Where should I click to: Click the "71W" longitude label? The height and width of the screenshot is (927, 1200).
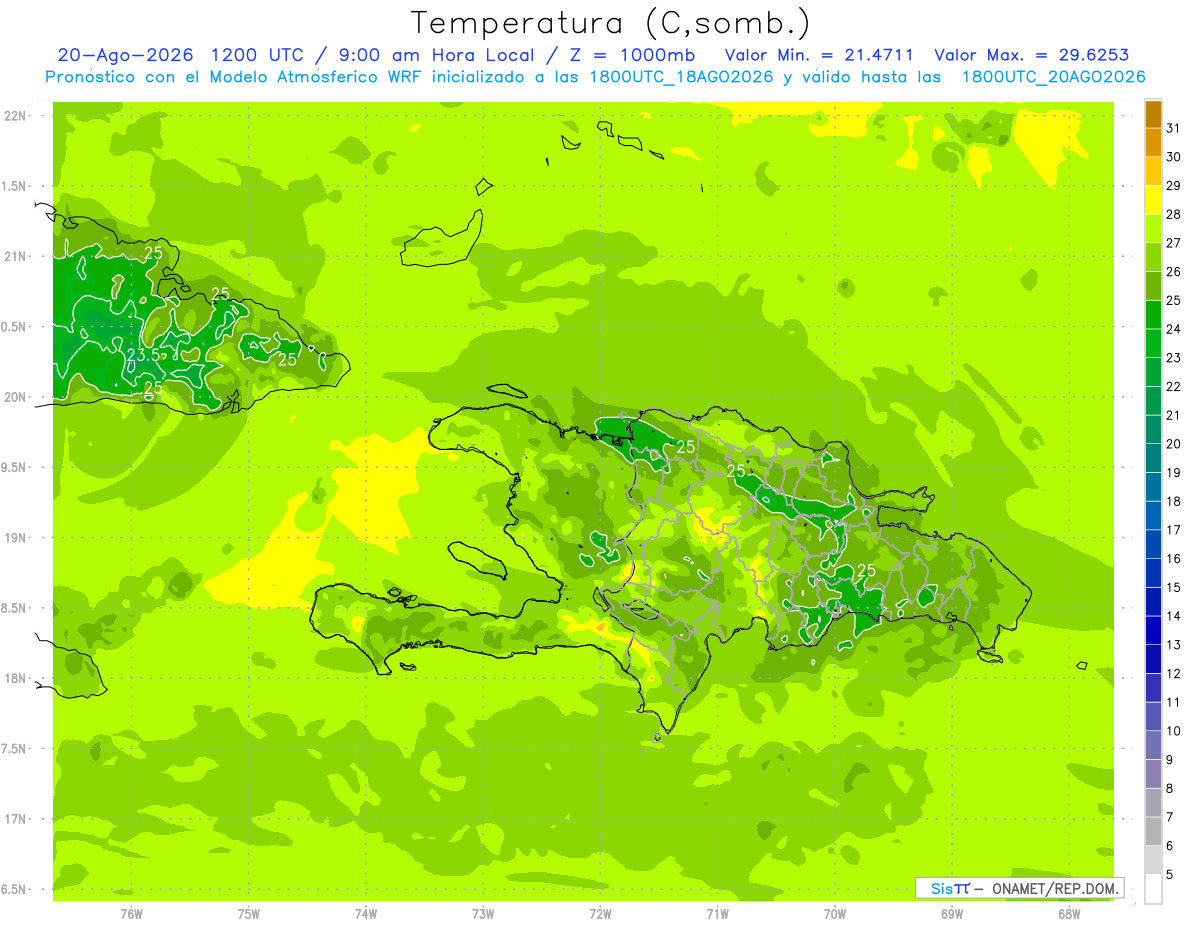pyautogui.click(x=717, y=913)
